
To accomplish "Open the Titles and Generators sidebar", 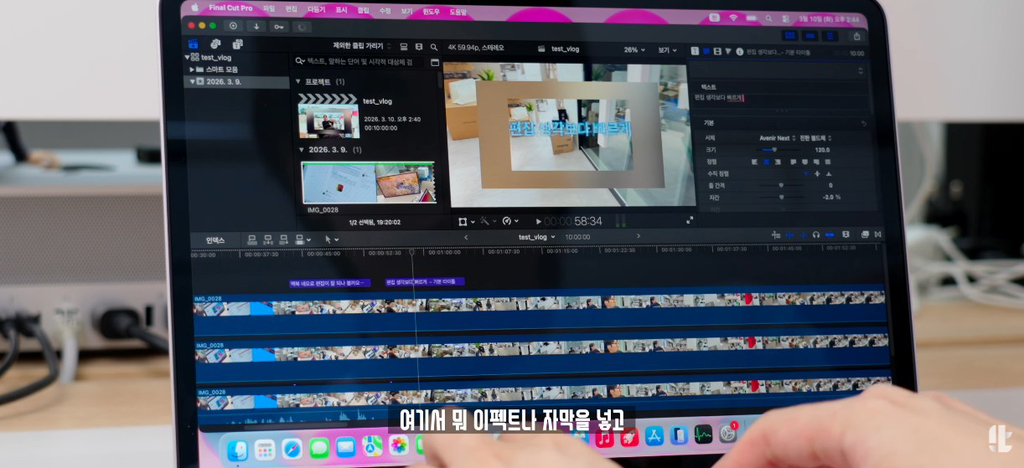I will (x=238, y=44).
